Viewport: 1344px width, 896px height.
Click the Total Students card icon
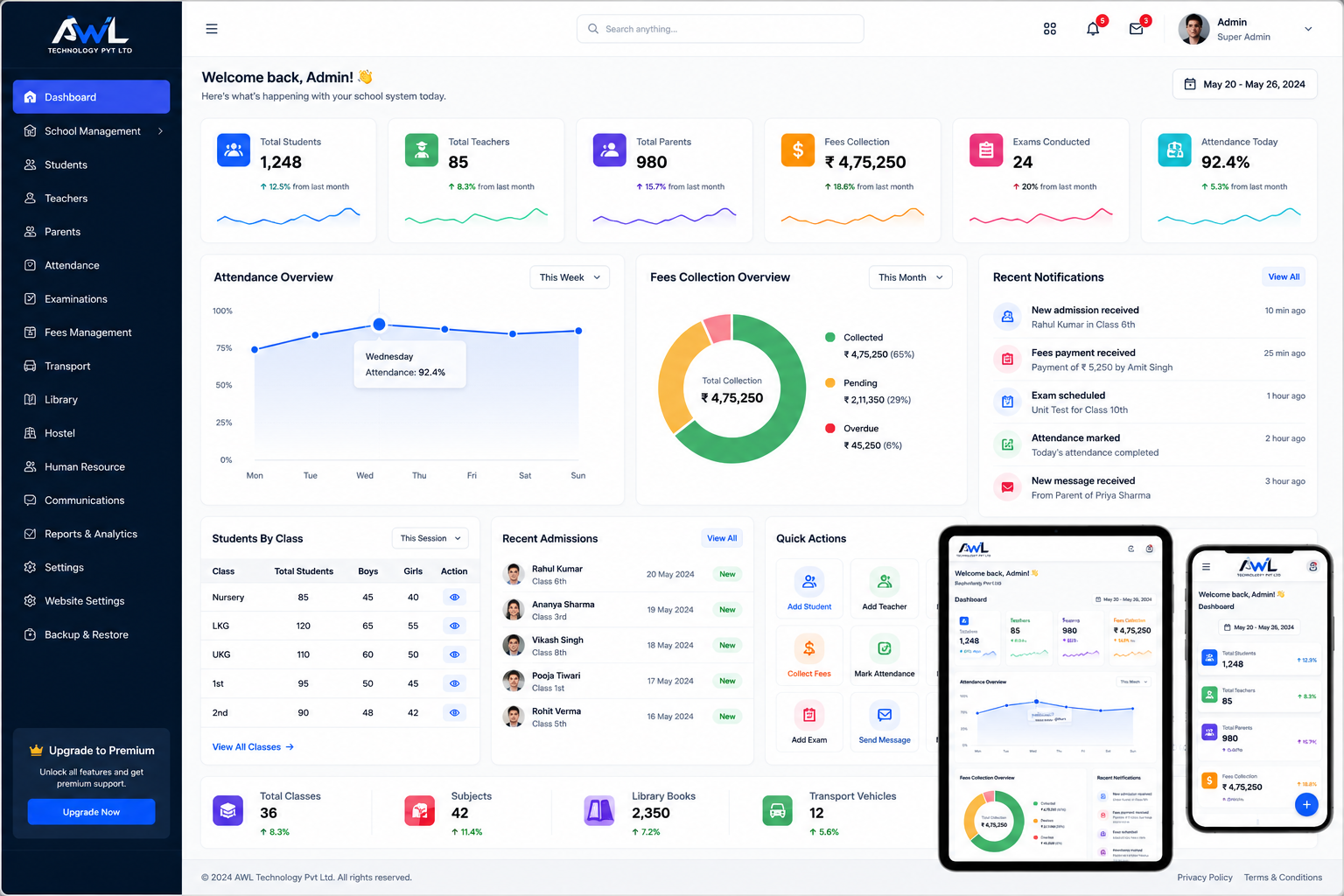[x=234, y=150]
